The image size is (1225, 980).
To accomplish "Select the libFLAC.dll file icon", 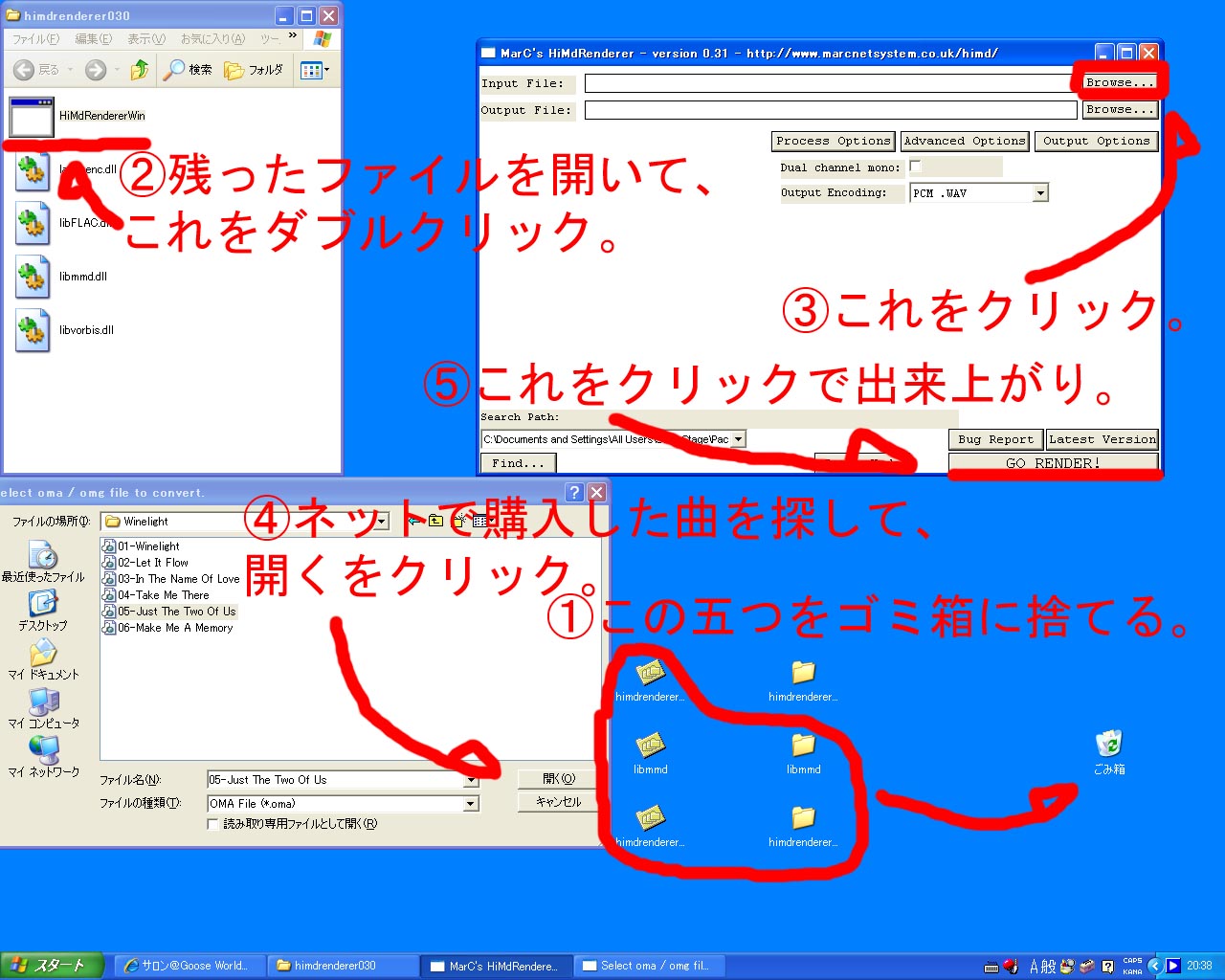I will click(x=33, y=224).
